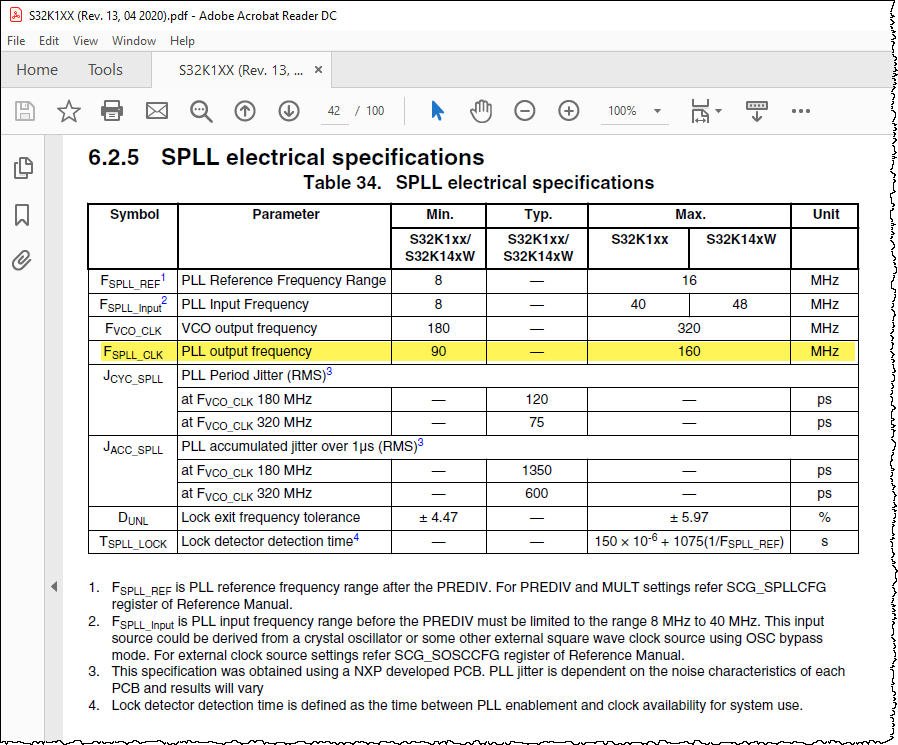898x745 pixels.
Task: Zoom in using the plus icon
Action: [568, 111]
